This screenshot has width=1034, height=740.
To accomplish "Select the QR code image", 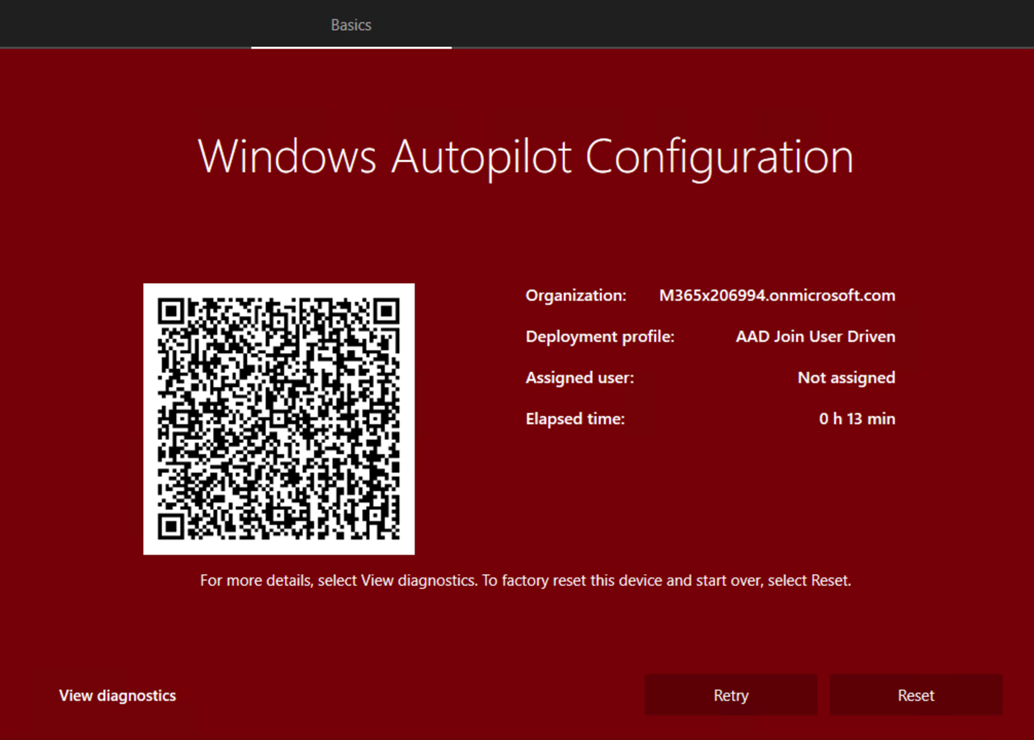I will [279, 419].
